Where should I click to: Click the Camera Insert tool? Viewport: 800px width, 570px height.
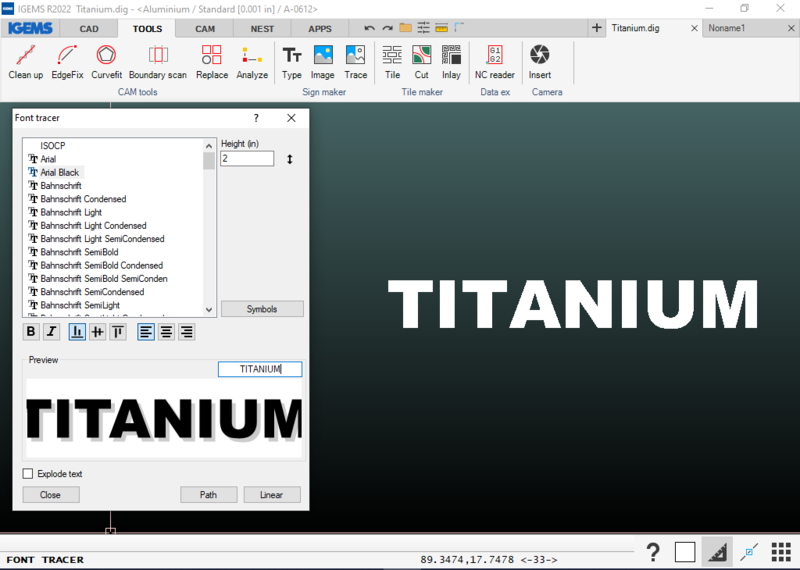pyautogui.click(x=540, y=62)
